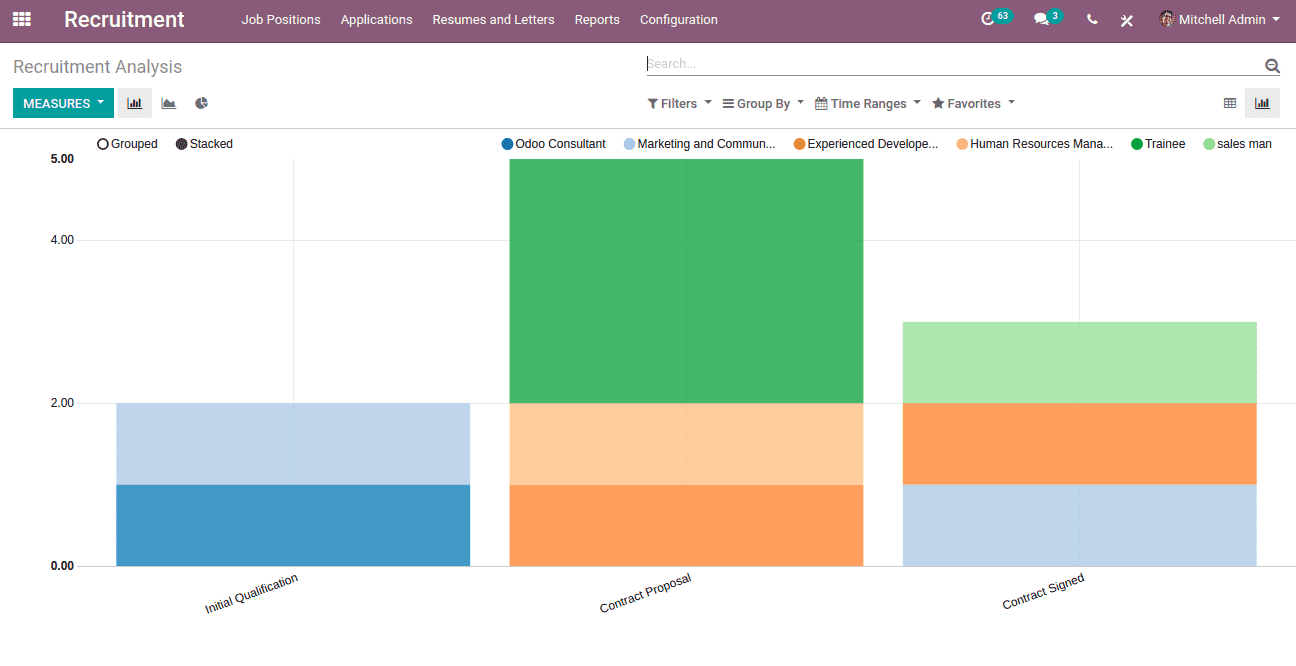Click light green sales man bar segment

click(x=1080, y=362)
